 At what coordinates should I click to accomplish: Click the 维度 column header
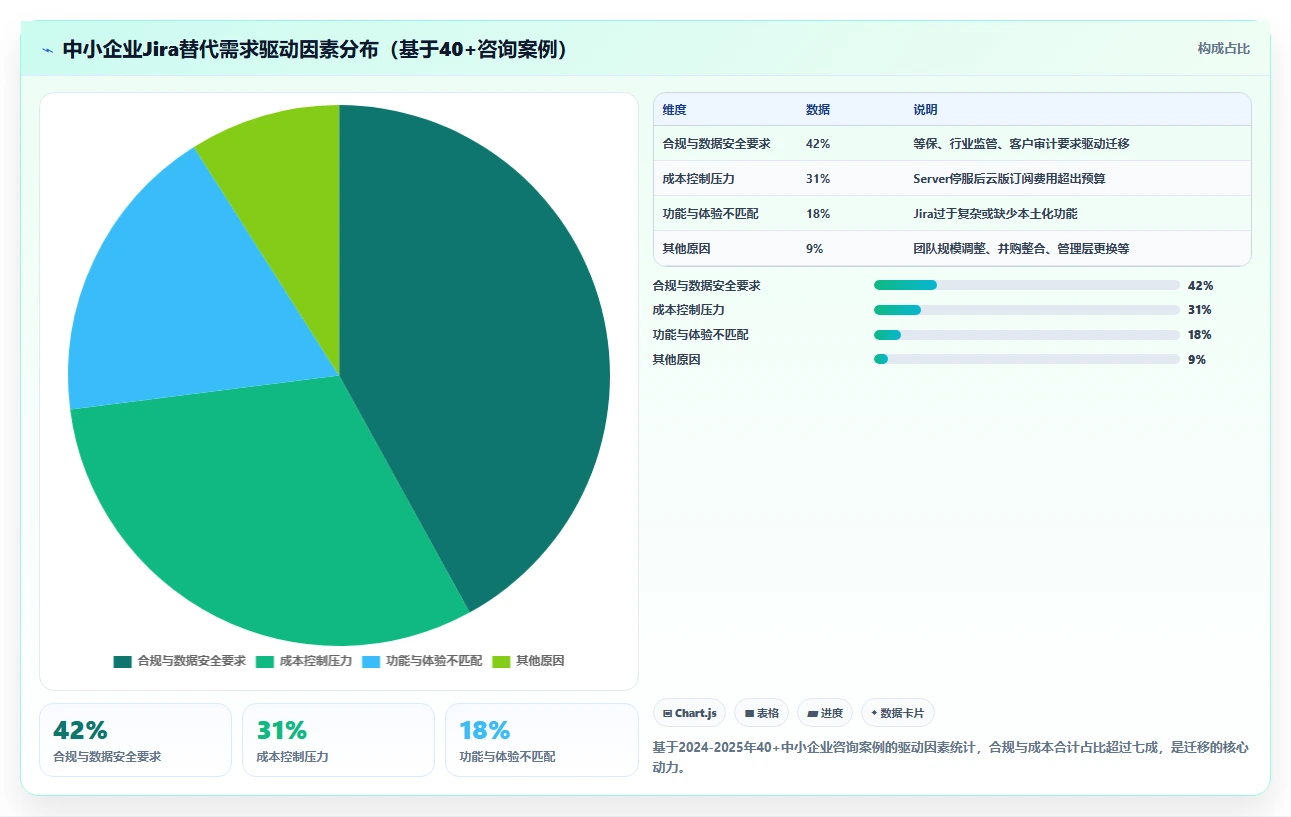675,110
